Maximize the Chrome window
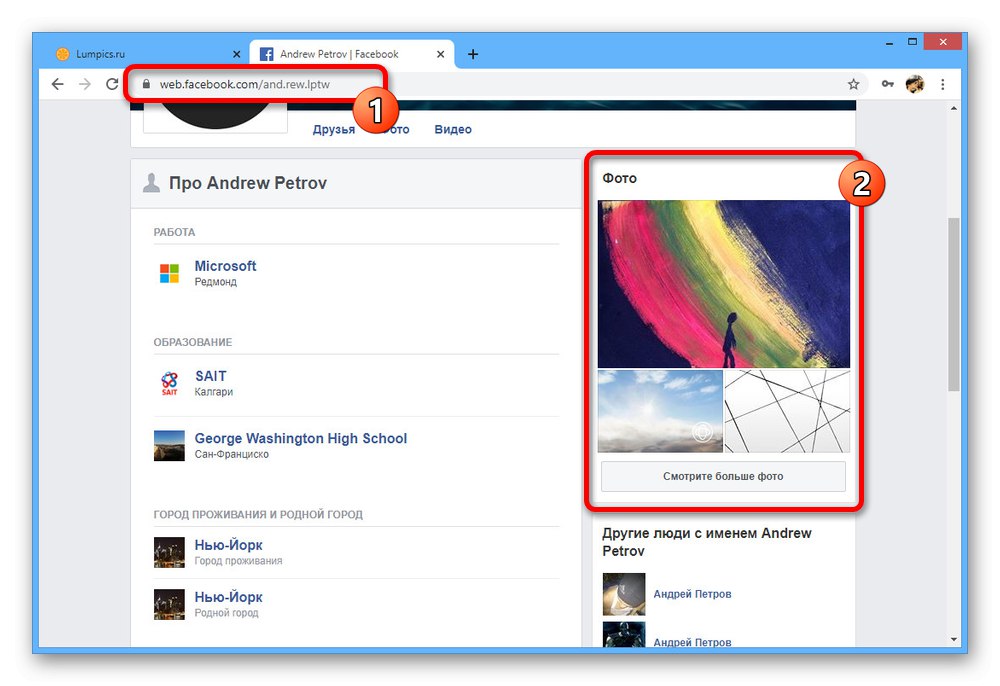Image resolution: width=1000 pixels, height=686 pixels. click(913, 42)
